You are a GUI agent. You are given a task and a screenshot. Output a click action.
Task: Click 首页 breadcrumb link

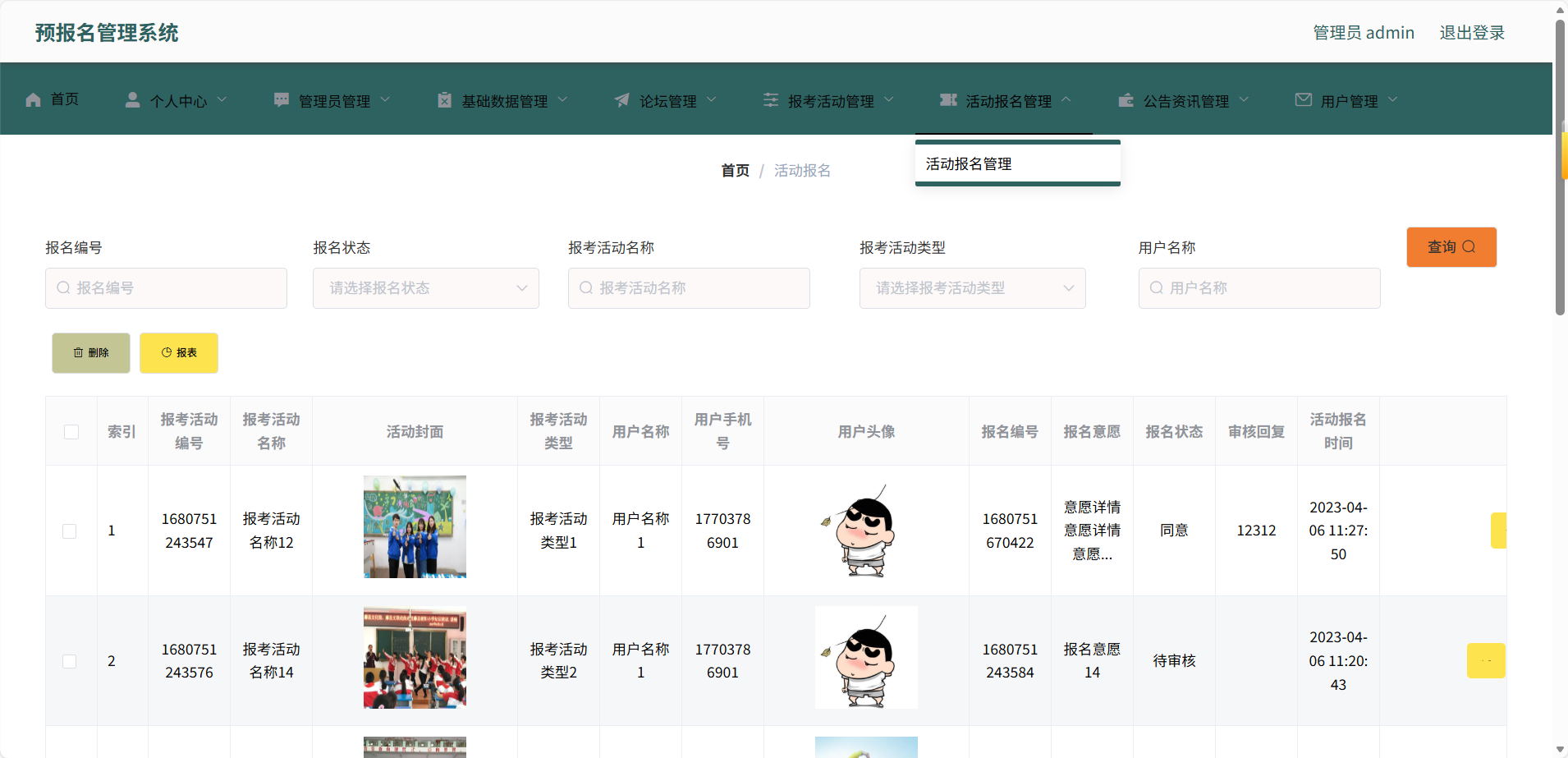tap(735, 171)
